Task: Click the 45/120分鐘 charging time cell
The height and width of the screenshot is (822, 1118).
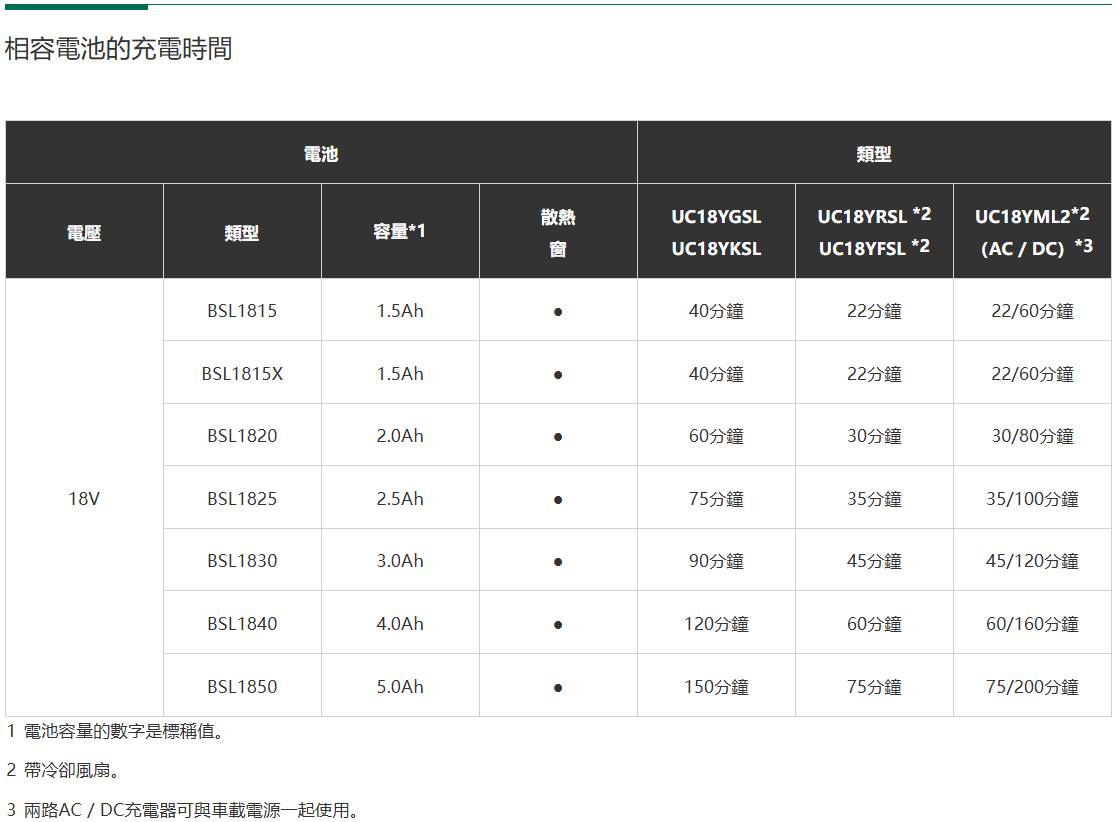Action: click(1032, 561)
